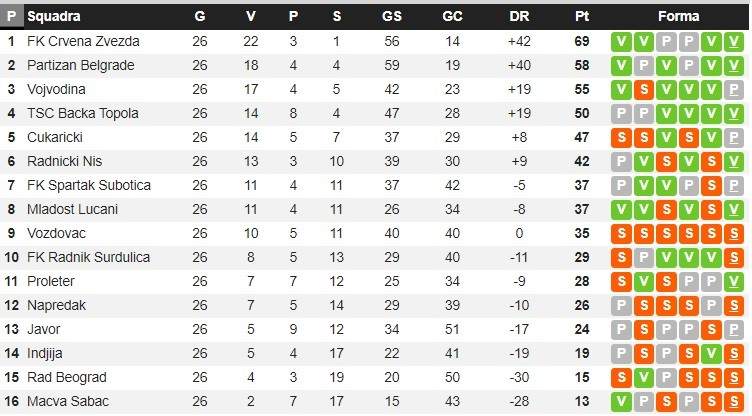Click the Squadra column header
The image size is (752, 416).
(54, 16)
